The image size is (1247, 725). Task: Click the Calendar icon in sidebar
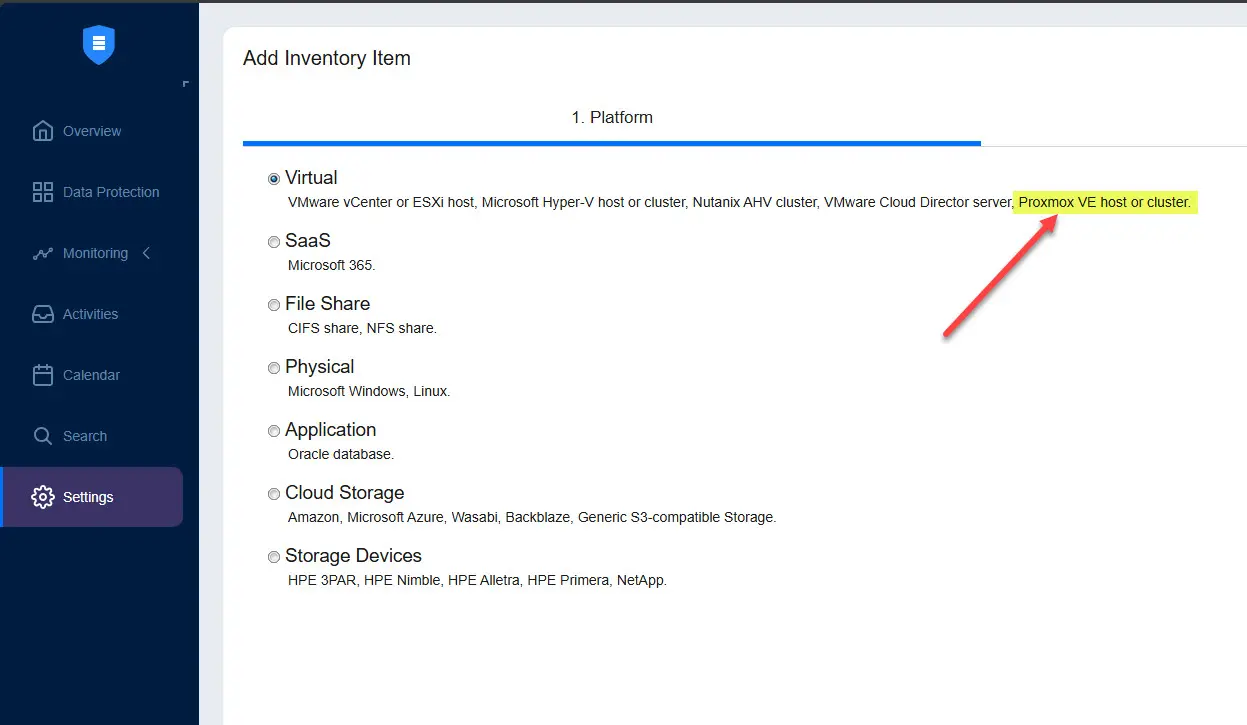coord(43,375)
